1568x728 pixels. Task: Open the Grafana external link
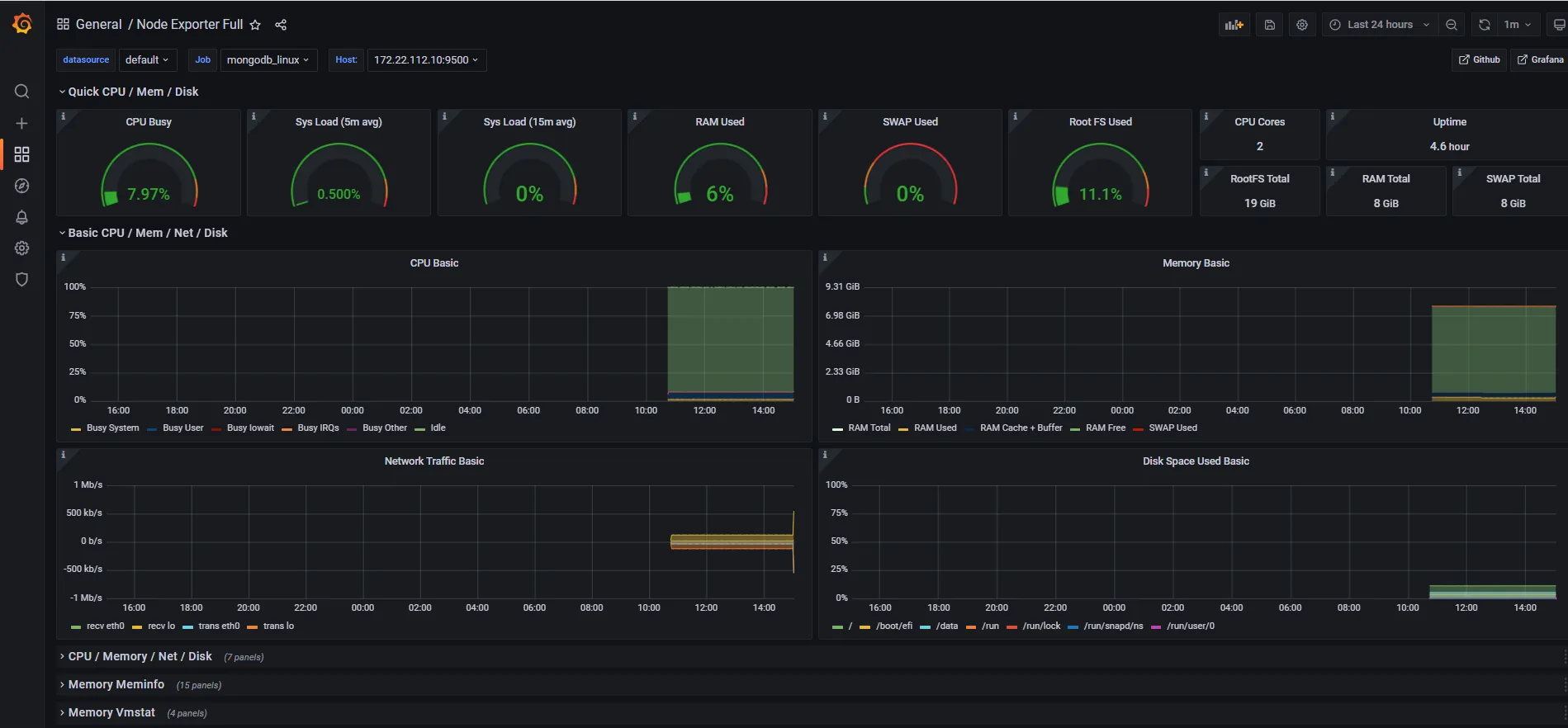[1541, 59]
